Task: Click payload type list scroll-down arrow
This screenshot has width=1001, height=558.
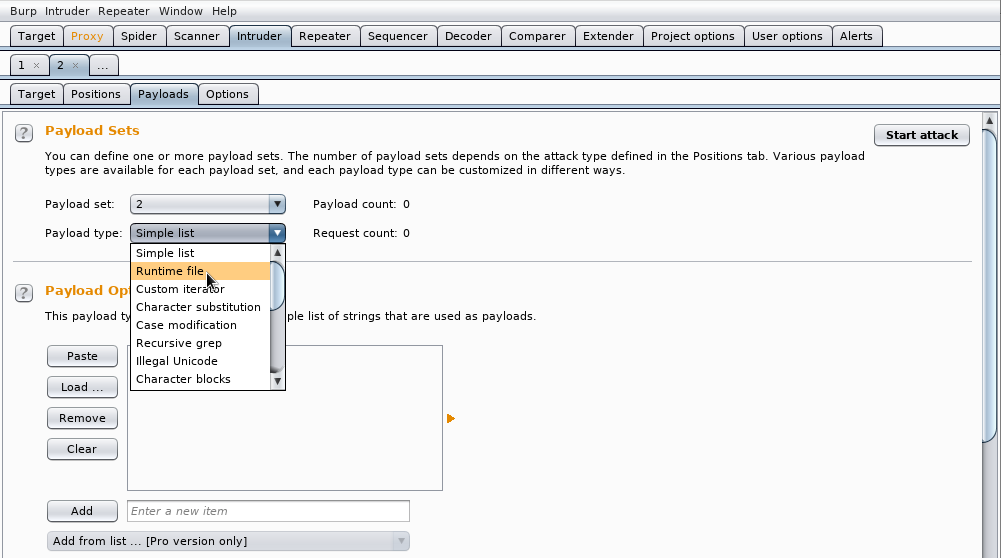Action: pos(277,381)
